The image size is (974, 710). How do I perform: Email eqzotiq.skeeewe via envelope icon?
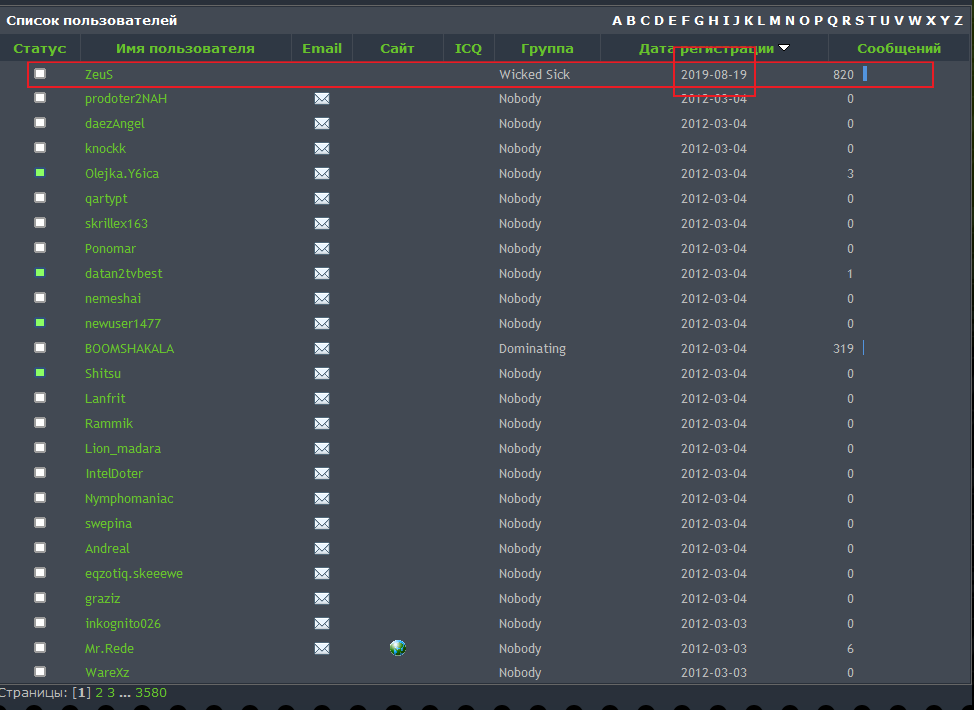point(322,573)
